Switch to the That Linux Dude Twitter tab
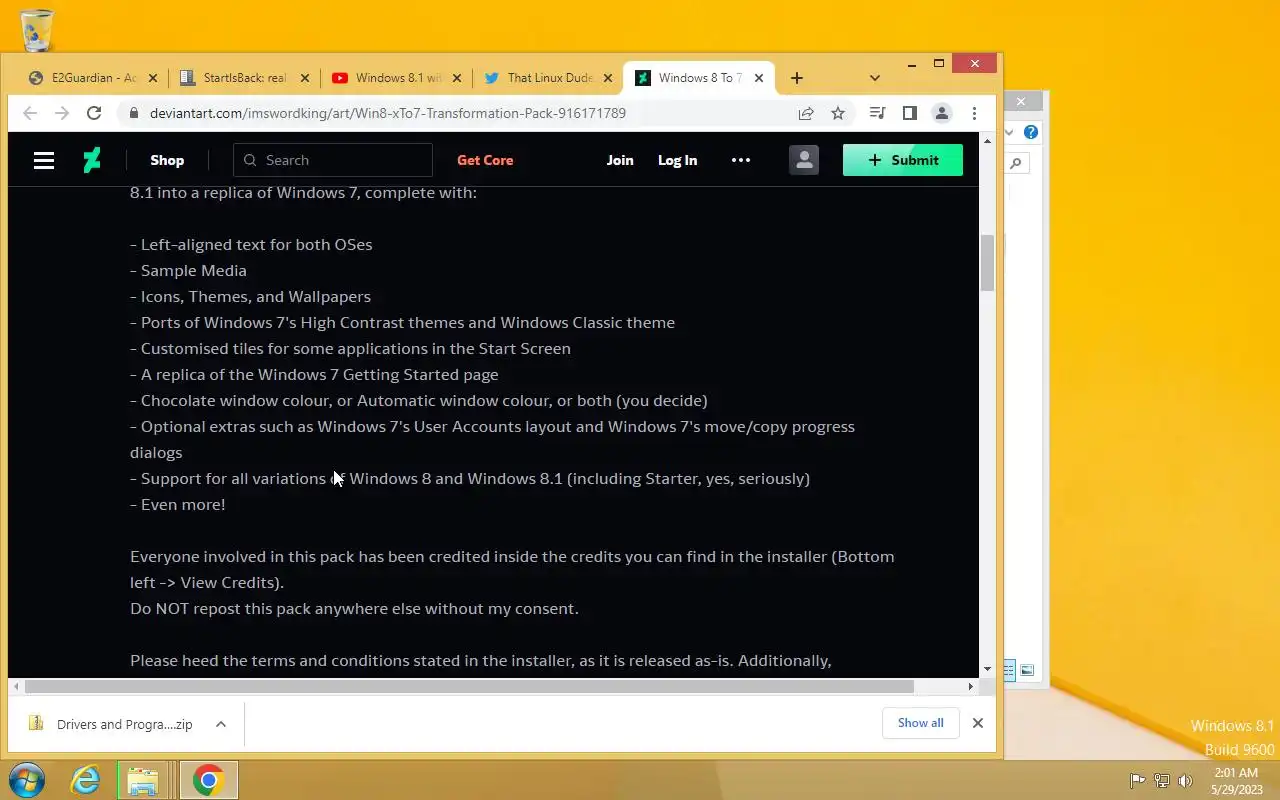1280x800 pixels. 549,78
